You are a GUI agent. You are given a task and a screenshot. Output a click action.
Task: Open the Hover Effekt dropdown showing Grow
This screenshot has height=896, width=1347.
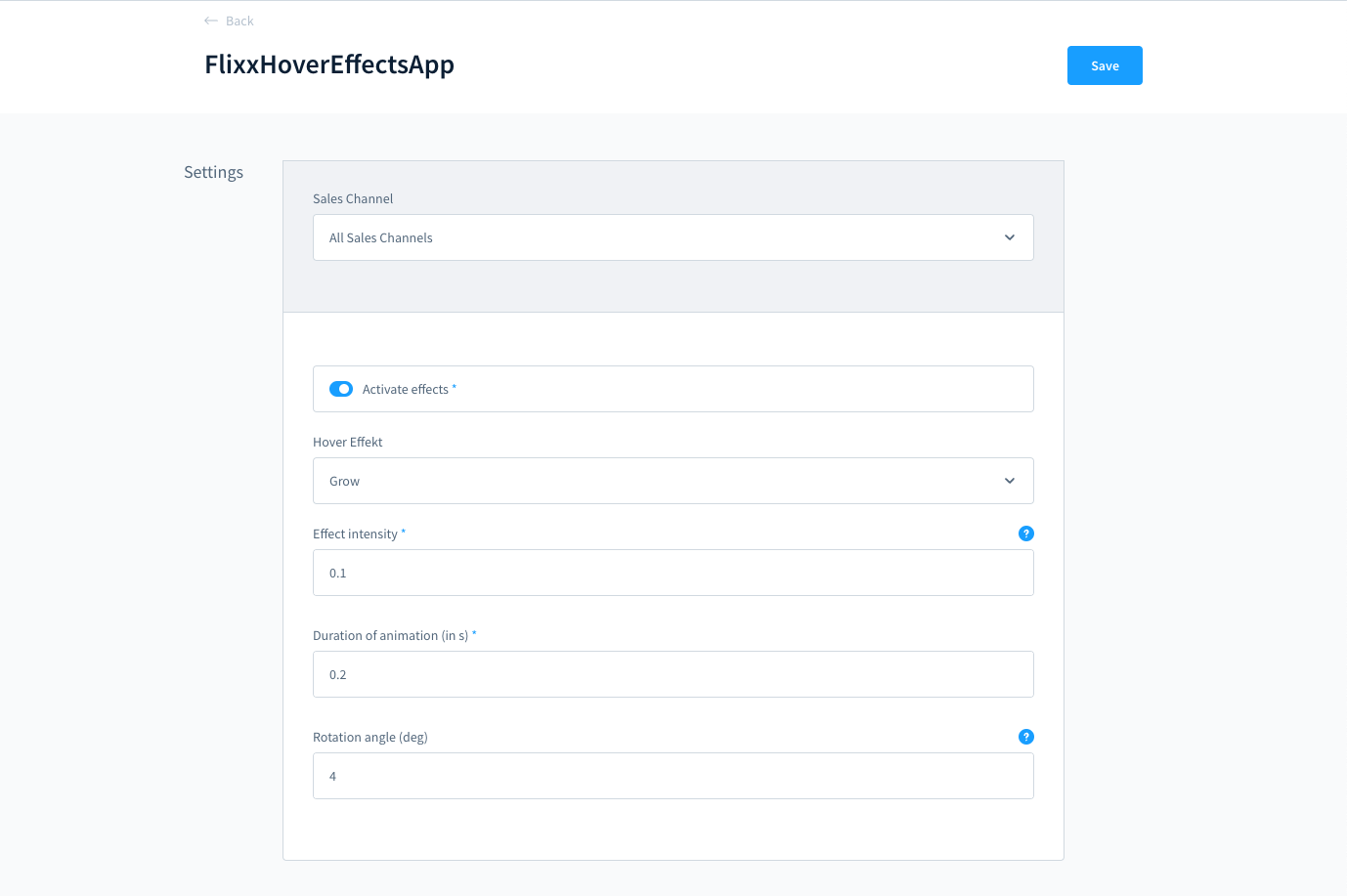(x=673, y=481)
